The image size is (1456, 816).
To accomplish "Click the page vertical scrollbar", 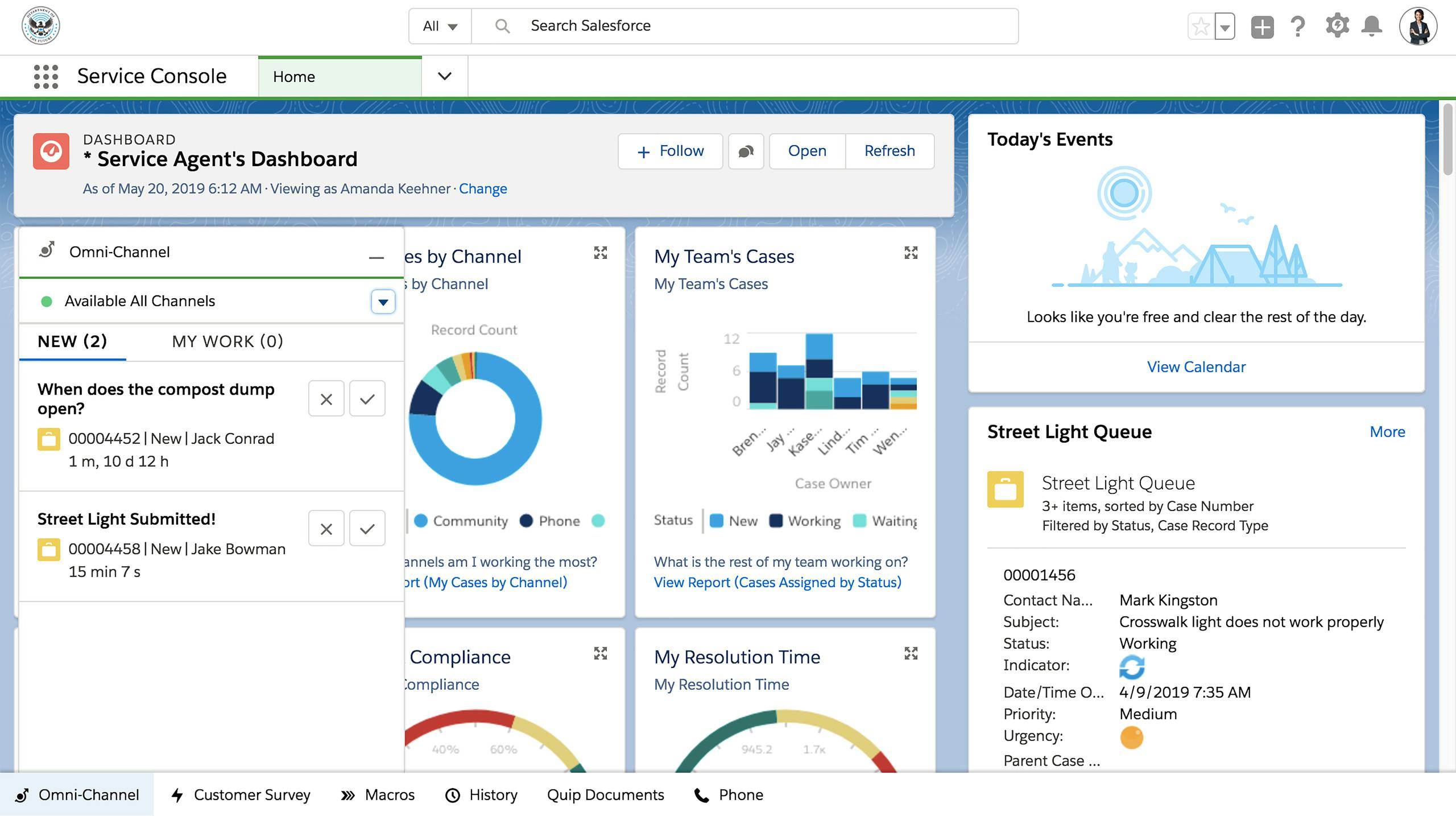I will click(x=1448, y=140).
